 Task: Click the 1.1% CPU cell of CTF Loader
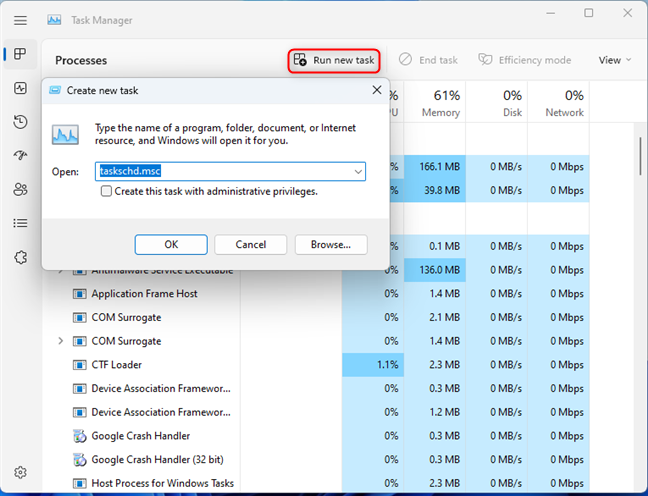click(x=373, y=365)
